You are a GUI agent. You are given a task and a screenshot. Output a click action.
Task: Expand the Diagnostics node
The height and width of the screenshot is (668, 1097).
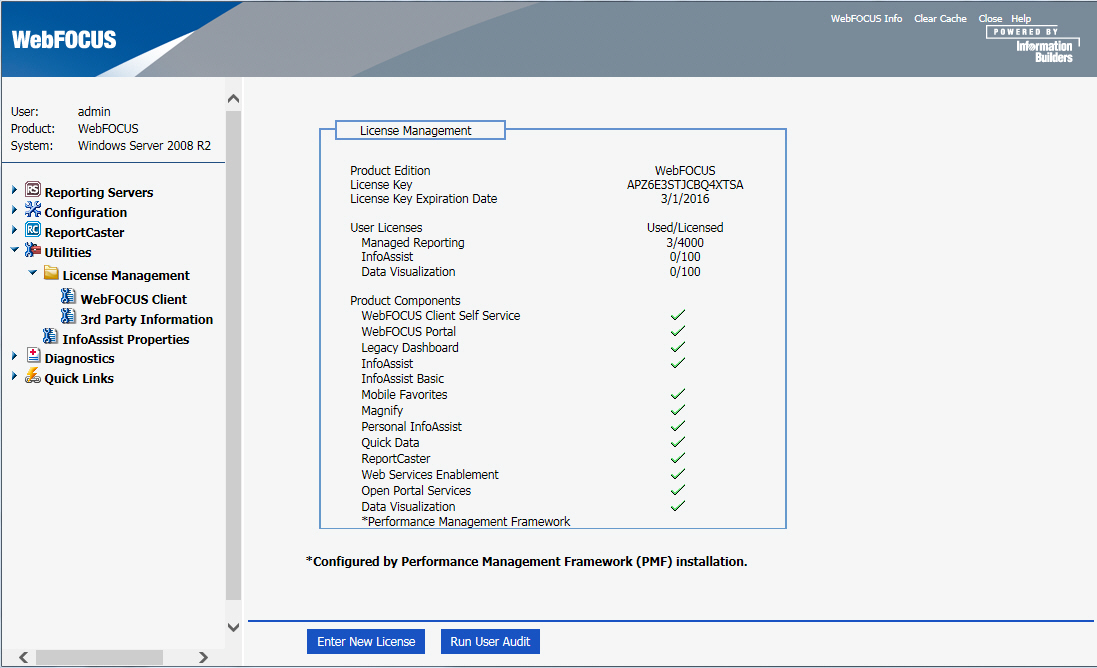[x=14, y=356]
